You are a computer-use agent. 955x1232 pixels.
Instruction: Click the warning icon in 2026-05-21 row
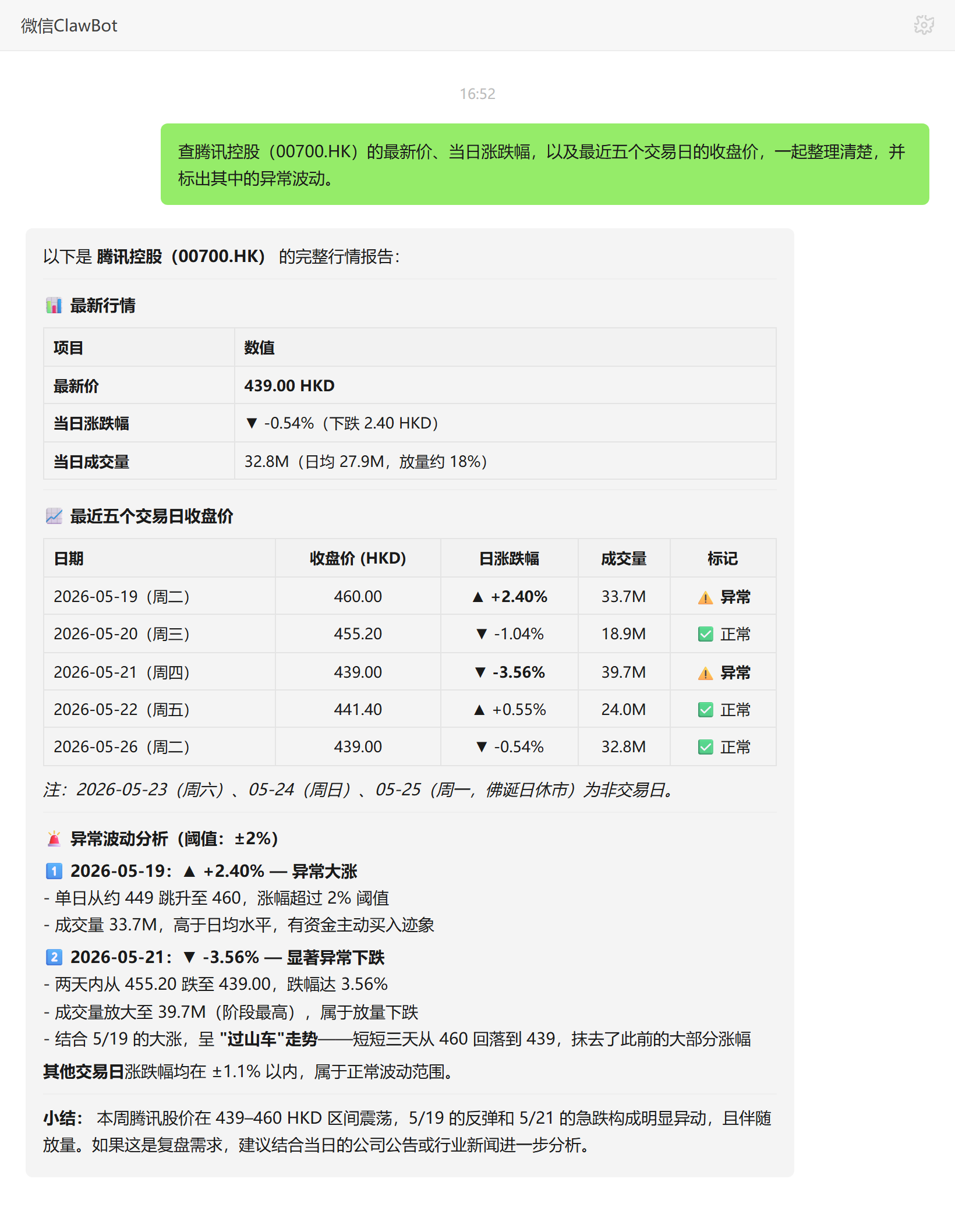(705, 673)
